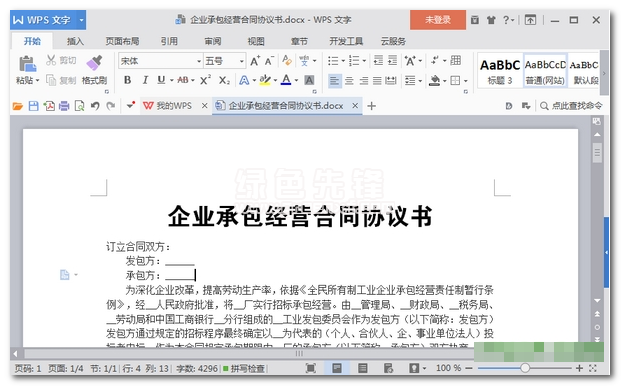Image resolution: width=621 pixels, height=386 pixels.
Task: Click the save icon in quick access bar
Action: click(x=34, y=106)
